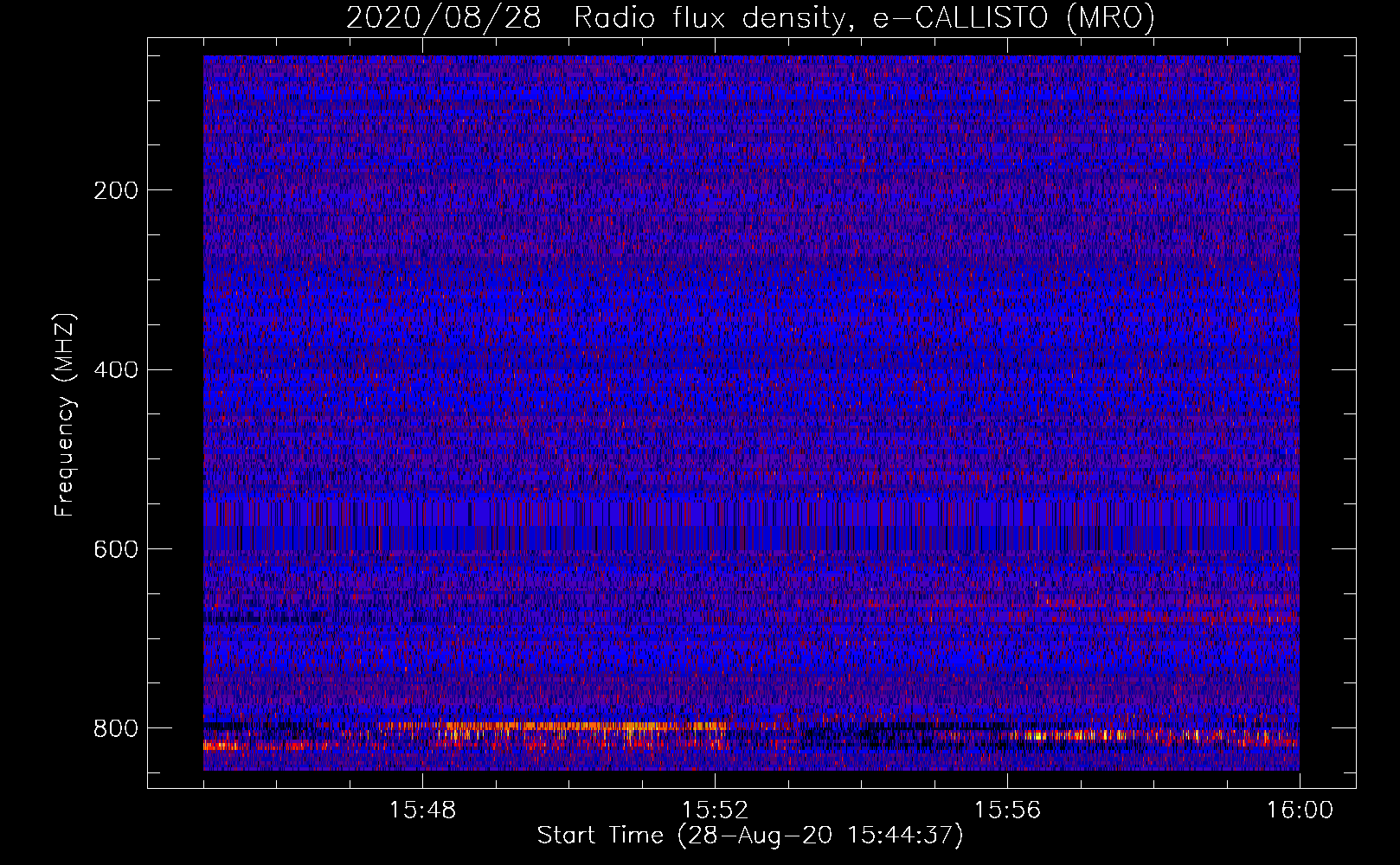The width and height of the screenshot is (1400, 865).
Task: Click the 600 frequency tick label
Action: click(x=116, y=550)
